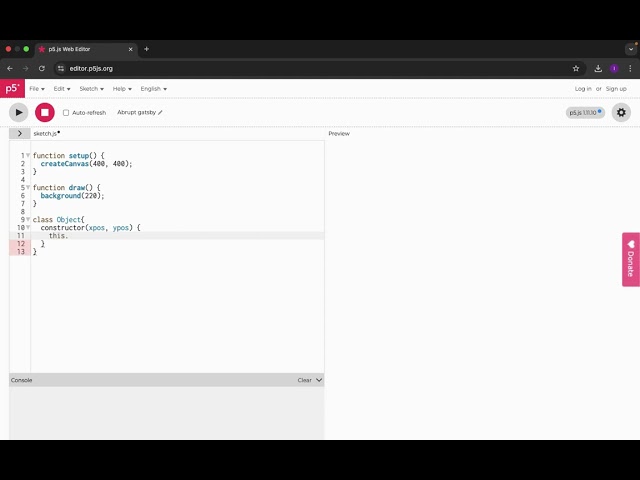The height and width of the screenshot is (480, 640).
Task: Click the sketch name Abrupt gatsby
Action: click(x=136, y=112)
